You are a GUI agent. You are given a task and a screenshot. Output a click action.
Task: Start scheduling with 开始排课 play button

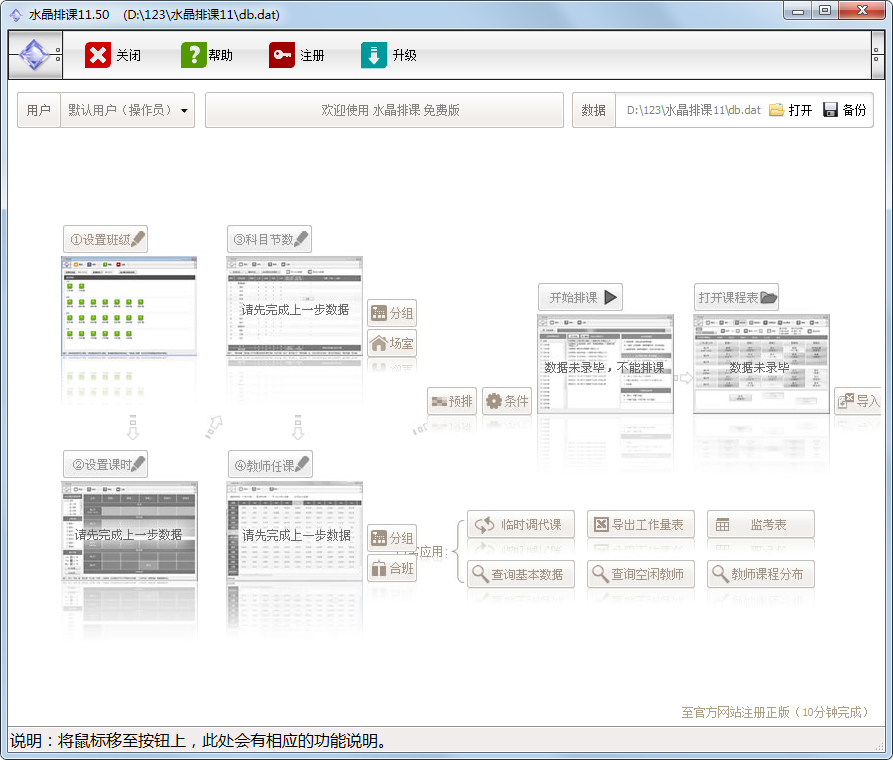click(580, 297)
